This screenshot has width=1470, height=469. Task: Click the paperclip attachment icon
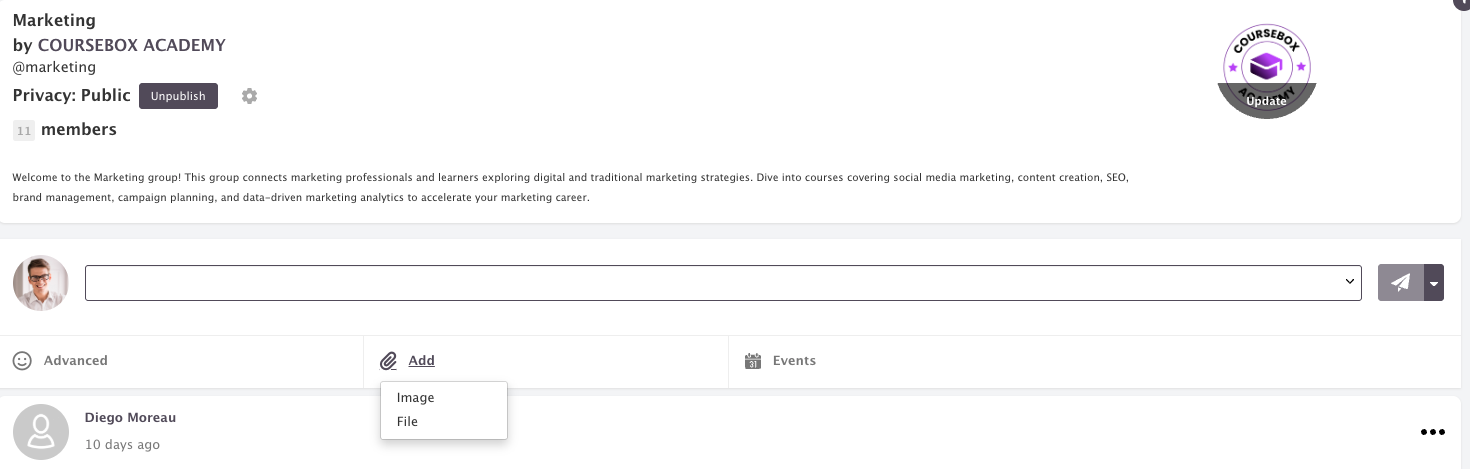pos(389,361)
